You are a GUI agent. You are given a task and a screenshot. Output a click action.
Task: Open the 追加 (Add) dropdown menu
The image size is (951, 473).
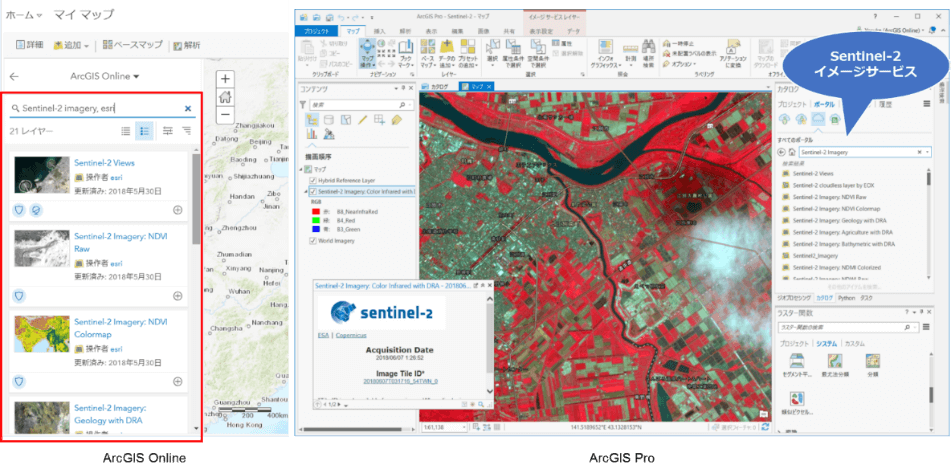tap(73, 45)
